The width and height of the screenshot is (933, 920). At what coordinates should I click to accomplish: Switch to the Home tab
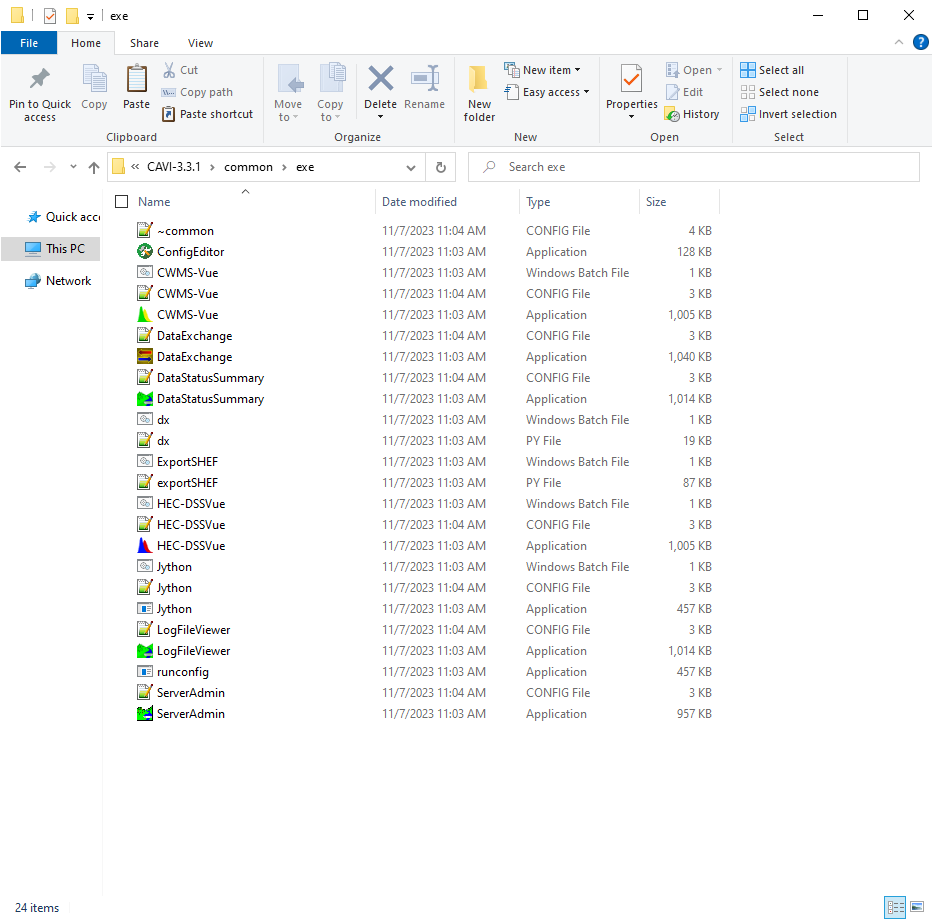pyautogui.click(x=86, y=43)
